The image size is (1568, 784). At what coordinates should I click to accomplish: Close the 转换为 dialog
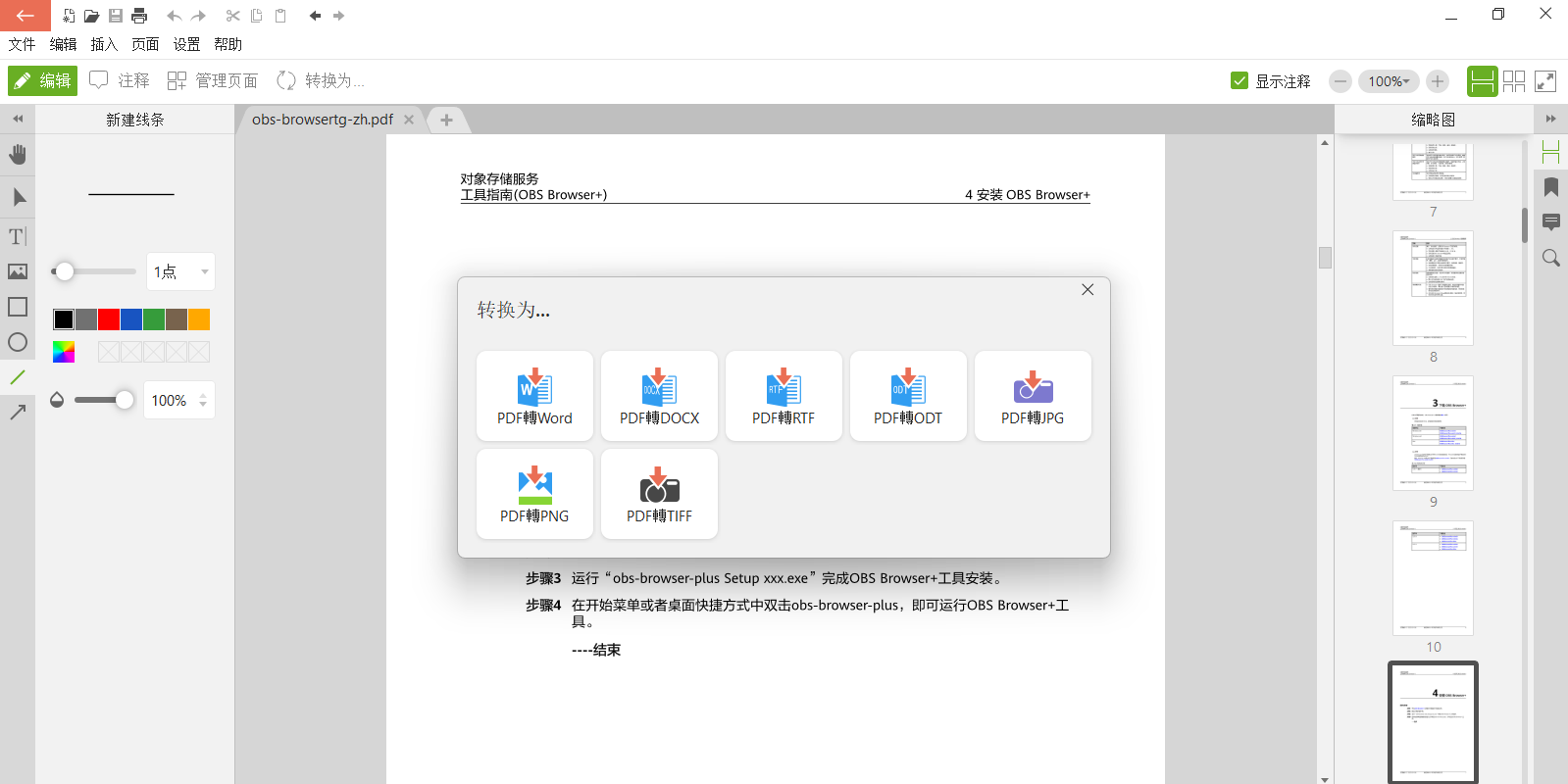[x=1087, y=289]
